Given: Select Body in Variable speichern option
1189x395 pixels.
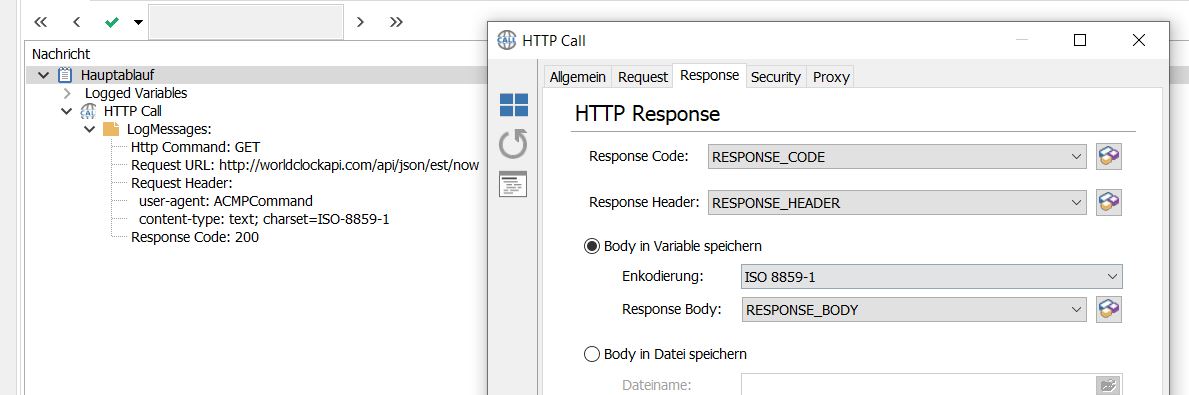Looking at the screenshot, I should pyautogui.click(x=591, y=246).
